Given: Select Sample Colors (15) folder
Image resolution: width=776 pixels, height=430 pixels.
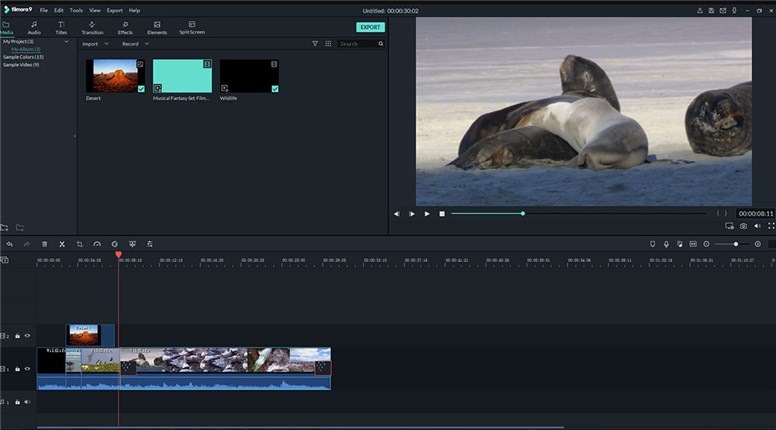Looking at the screenshot, I should tap(23, 57).
